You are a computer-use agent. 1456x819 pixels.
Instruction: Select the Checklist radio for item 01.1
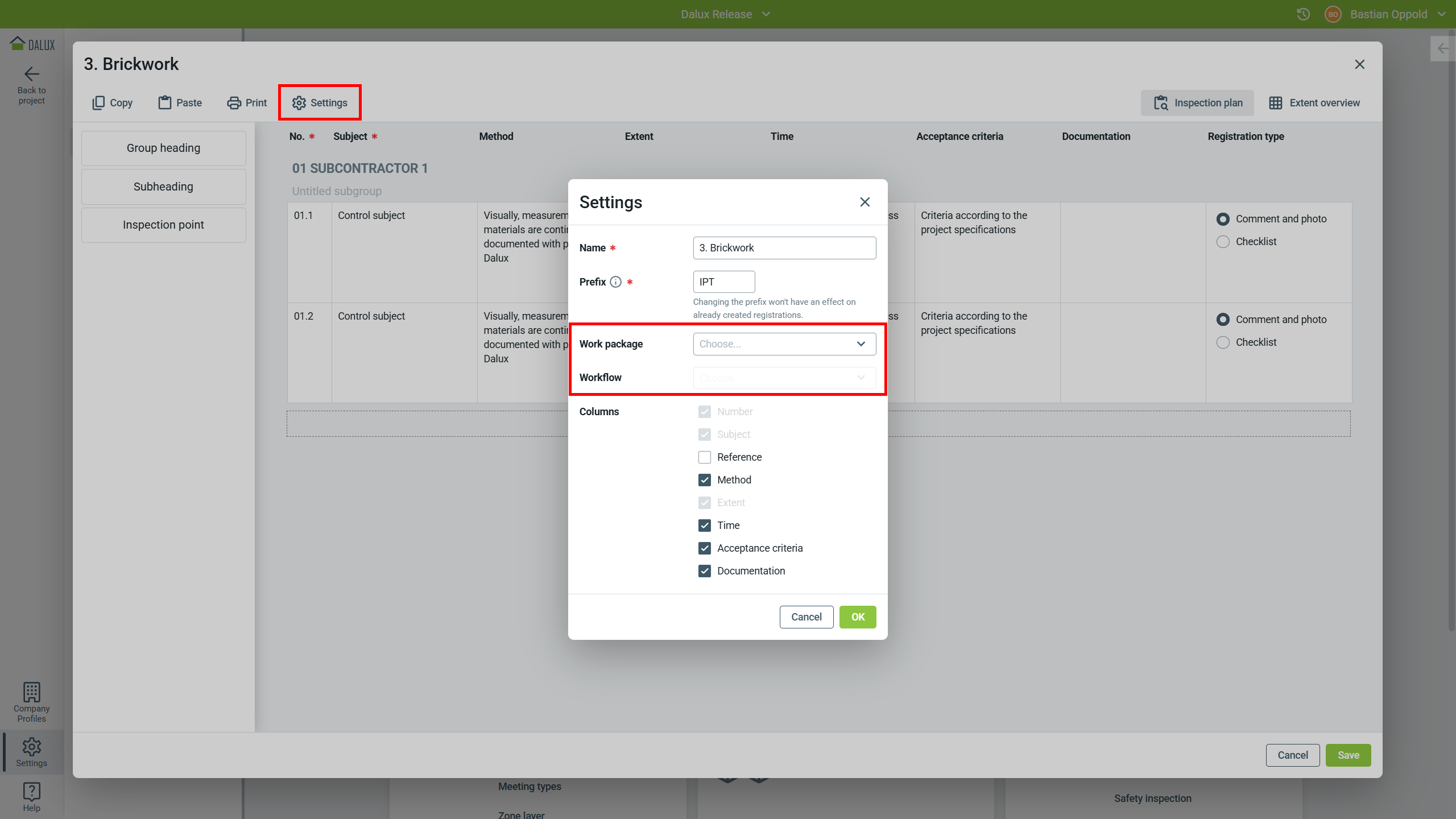click(x=1223, y=242)
